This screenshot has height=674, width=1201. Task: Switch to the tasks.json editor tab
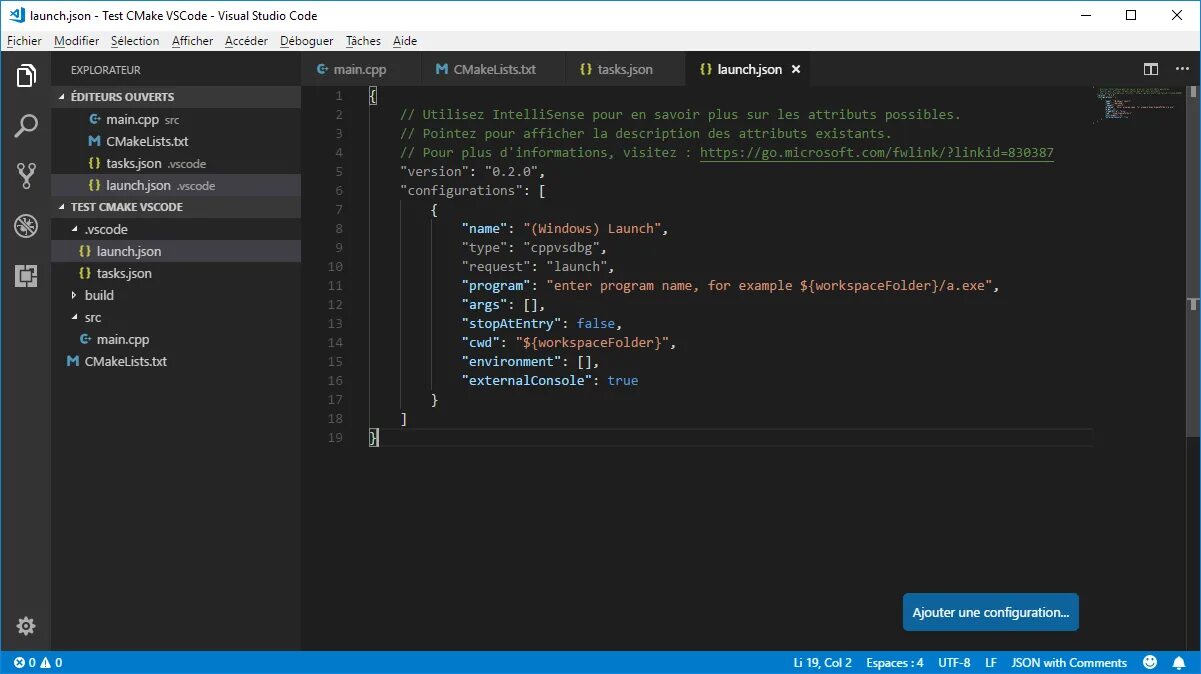(625, 69)
